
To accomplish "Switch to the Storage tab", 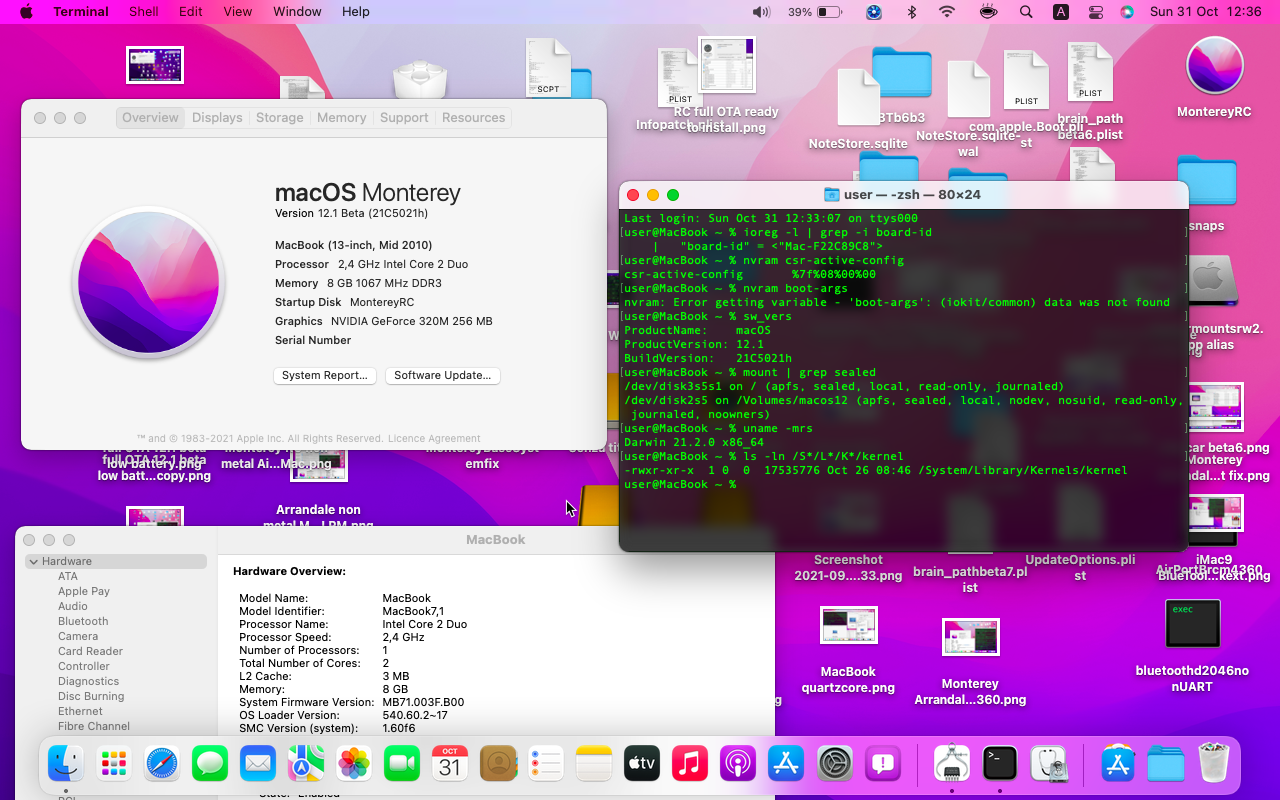I will [x=279, y=117].
